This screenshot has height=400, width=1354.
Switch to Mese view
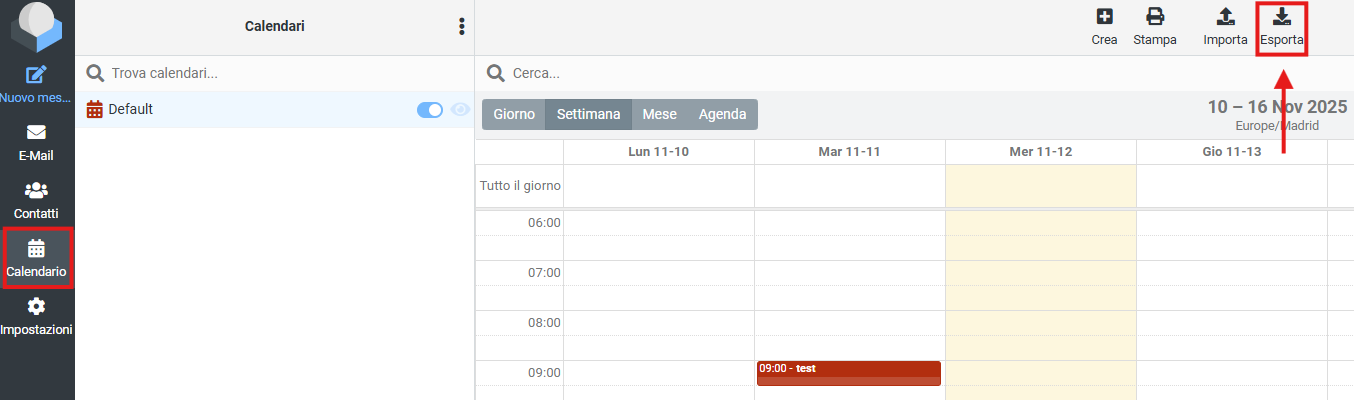(659, 114)
